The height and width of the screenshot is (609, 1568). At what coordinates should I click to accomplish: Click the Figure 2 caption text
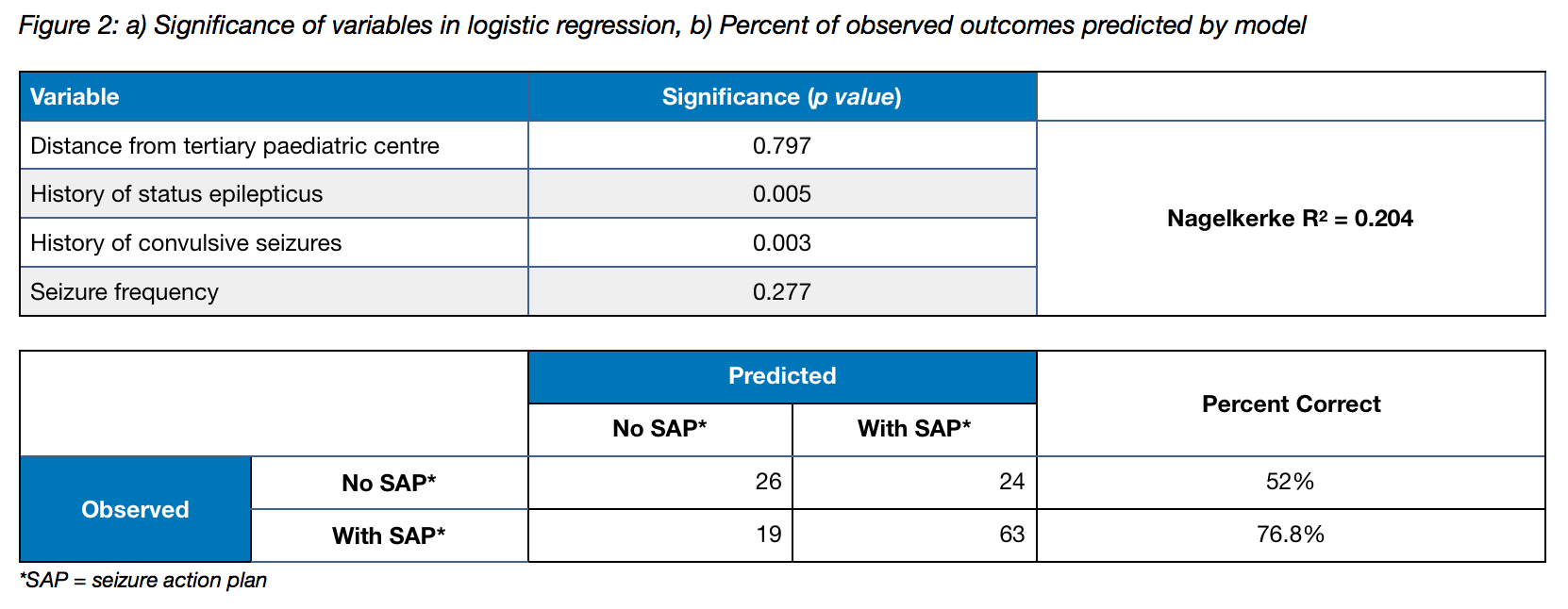661,25
